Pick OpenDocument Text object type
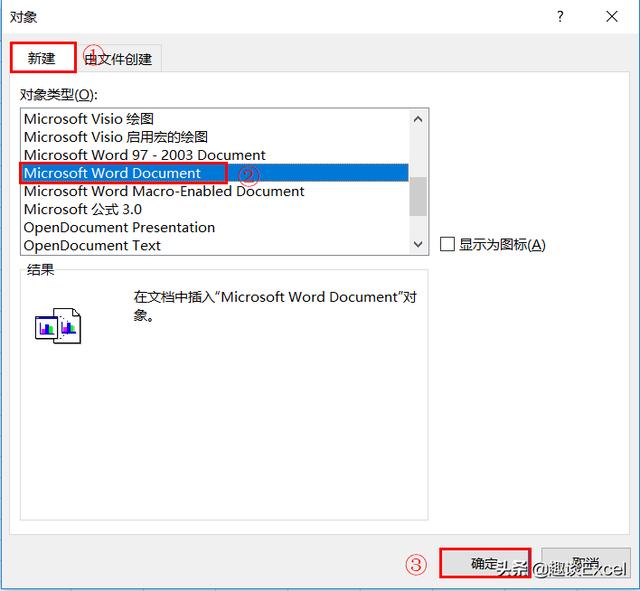The height and width of the screenshot is (591, 640). (x=215, y=245)
